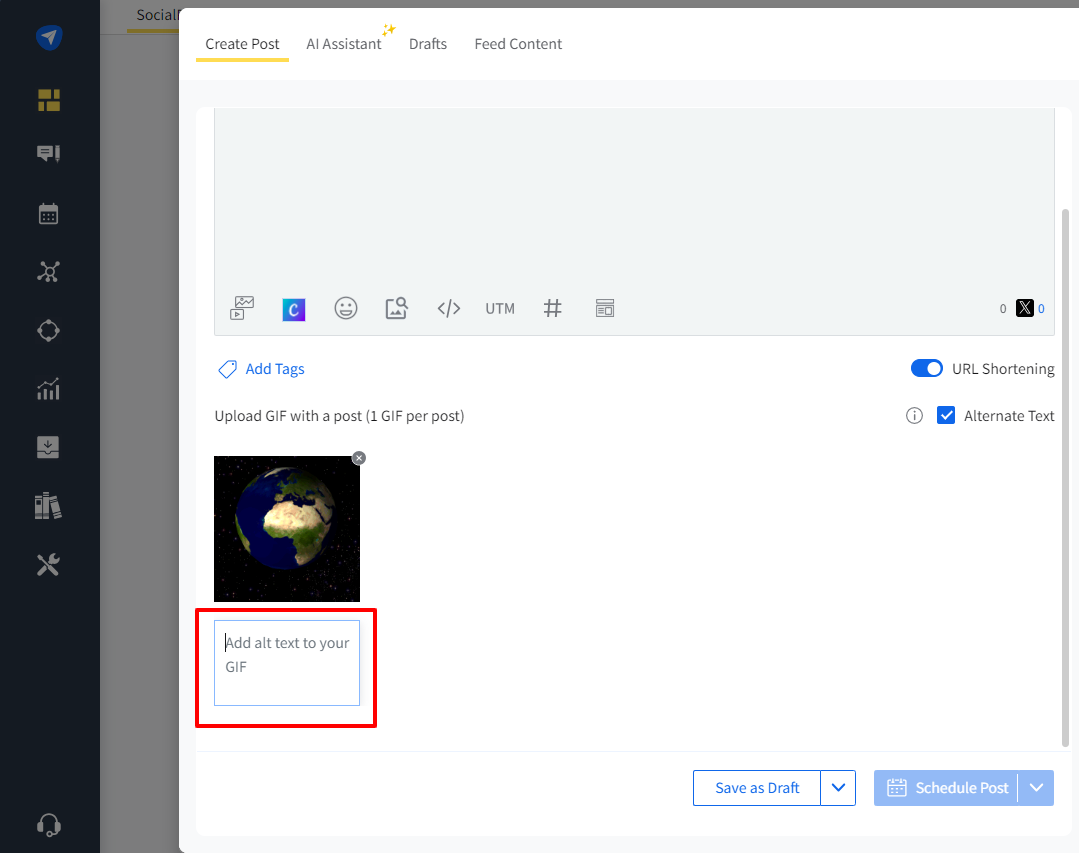Click the Canva icon in editor toolbar
This screenshot has height=853, width=1079.
tap(294, 309)
